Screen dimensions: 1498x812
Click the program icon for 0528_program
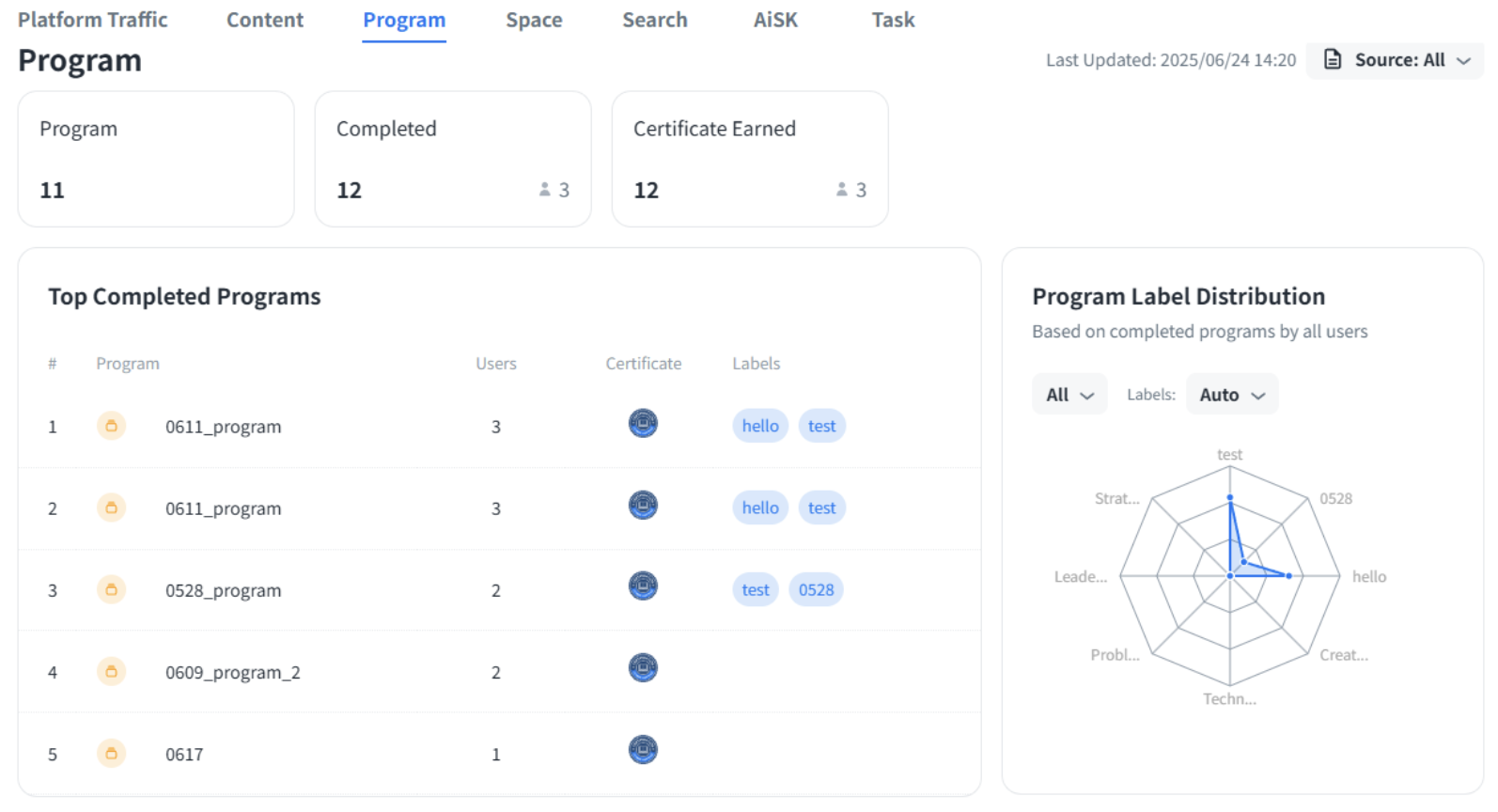[x=111, y=590]
